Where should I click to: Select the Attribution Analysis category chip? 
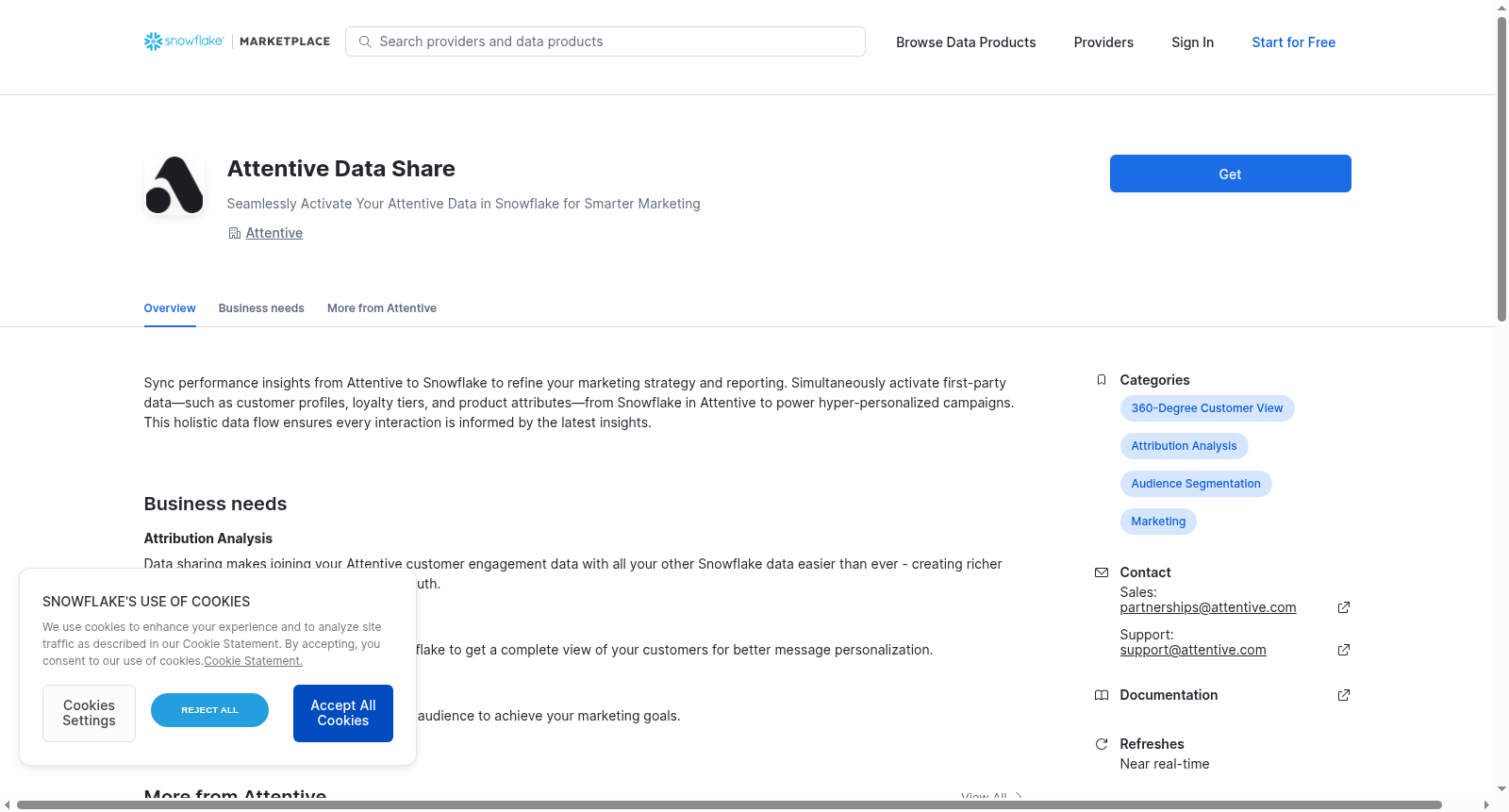tap(1184, 446)
